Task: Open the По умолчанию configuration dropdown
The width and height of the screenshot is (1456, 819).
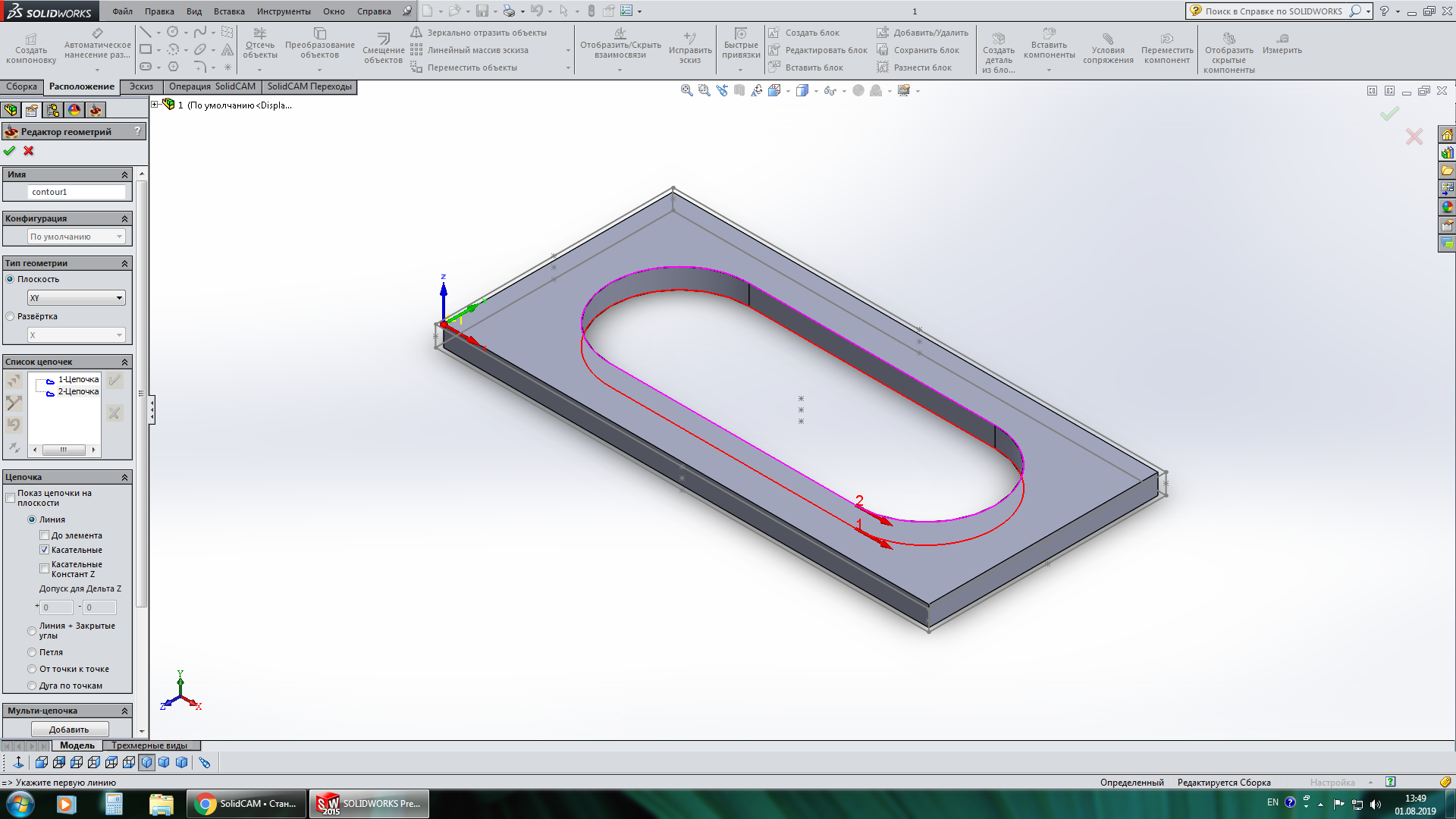Action: point(76,237)
